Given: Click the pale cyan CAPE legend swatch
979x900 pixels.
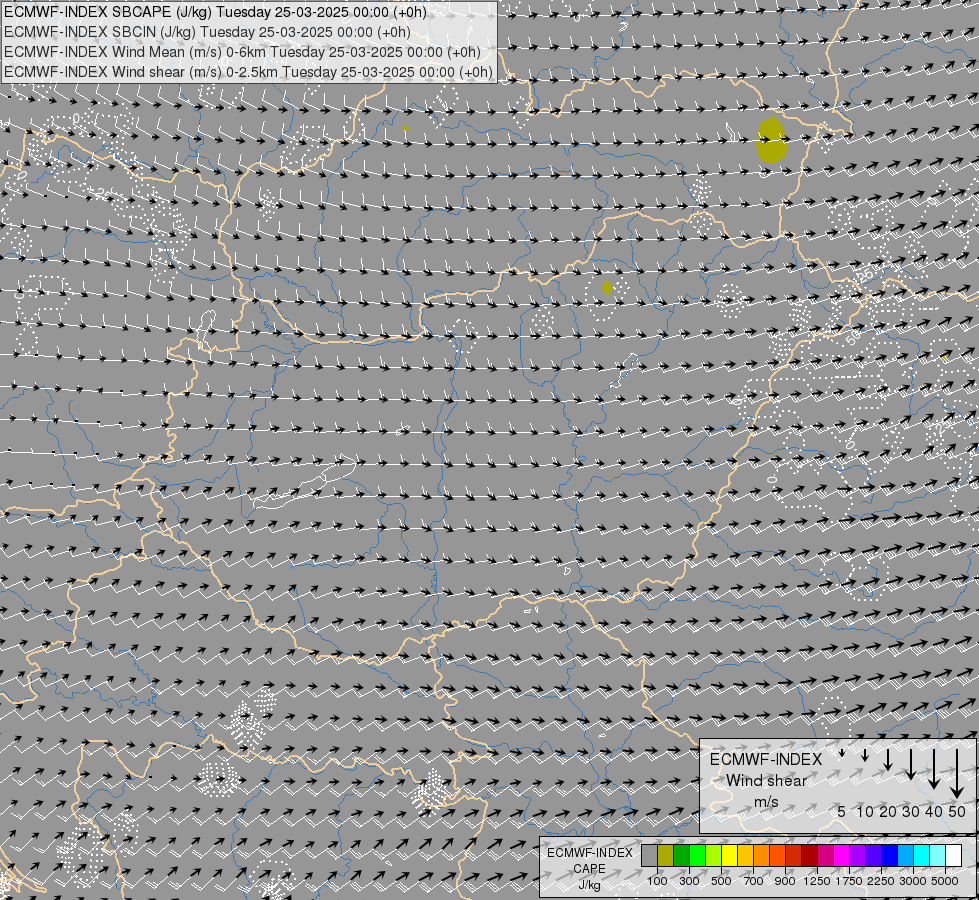Looking at the screenshot, I should coord(937,855).
